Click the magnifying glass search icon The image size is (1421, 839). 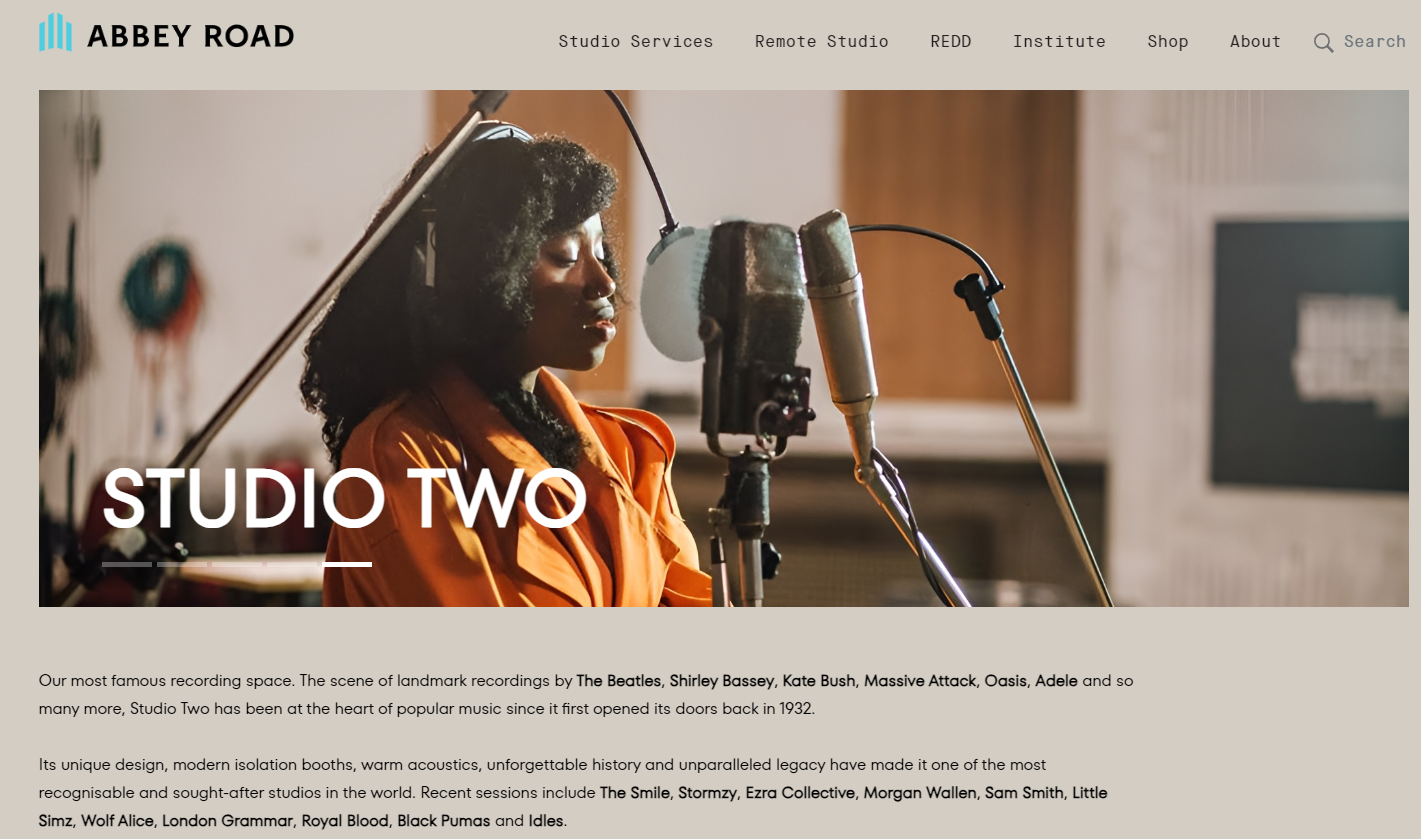coord(1323,42)
